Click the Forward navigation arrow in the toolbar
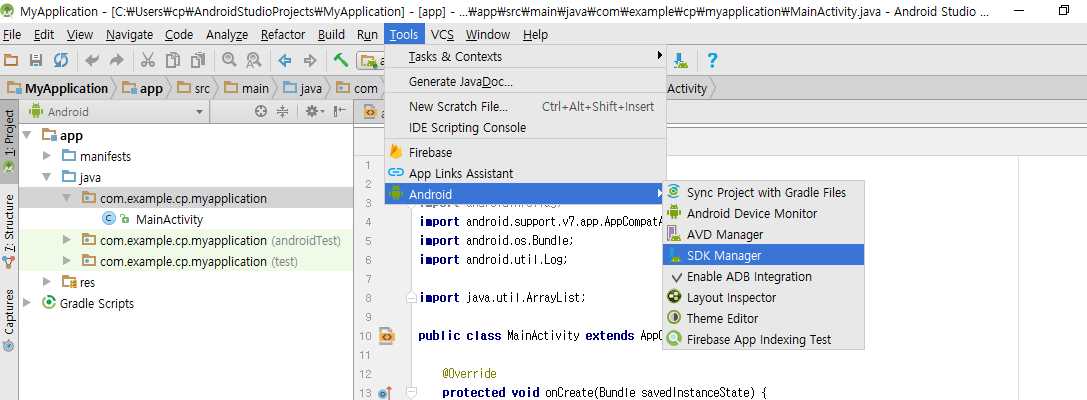Viewport: 1087px width, 400px height. [x=310, y=60]
